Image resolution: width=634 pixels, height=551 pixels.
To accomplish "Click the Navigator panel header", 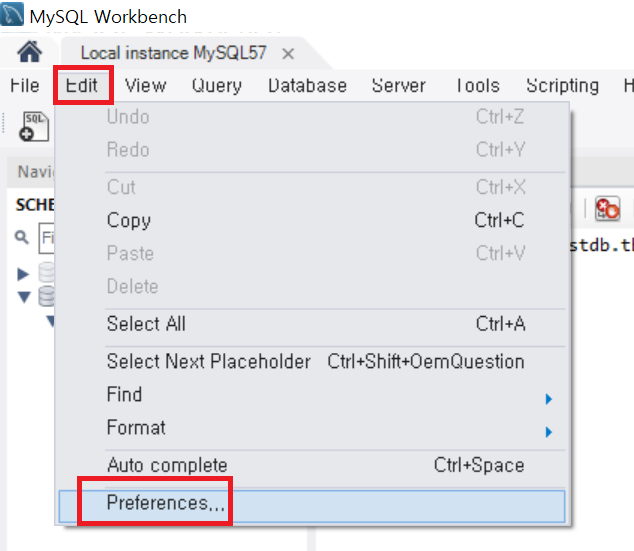I will click(x=31, y=172).
